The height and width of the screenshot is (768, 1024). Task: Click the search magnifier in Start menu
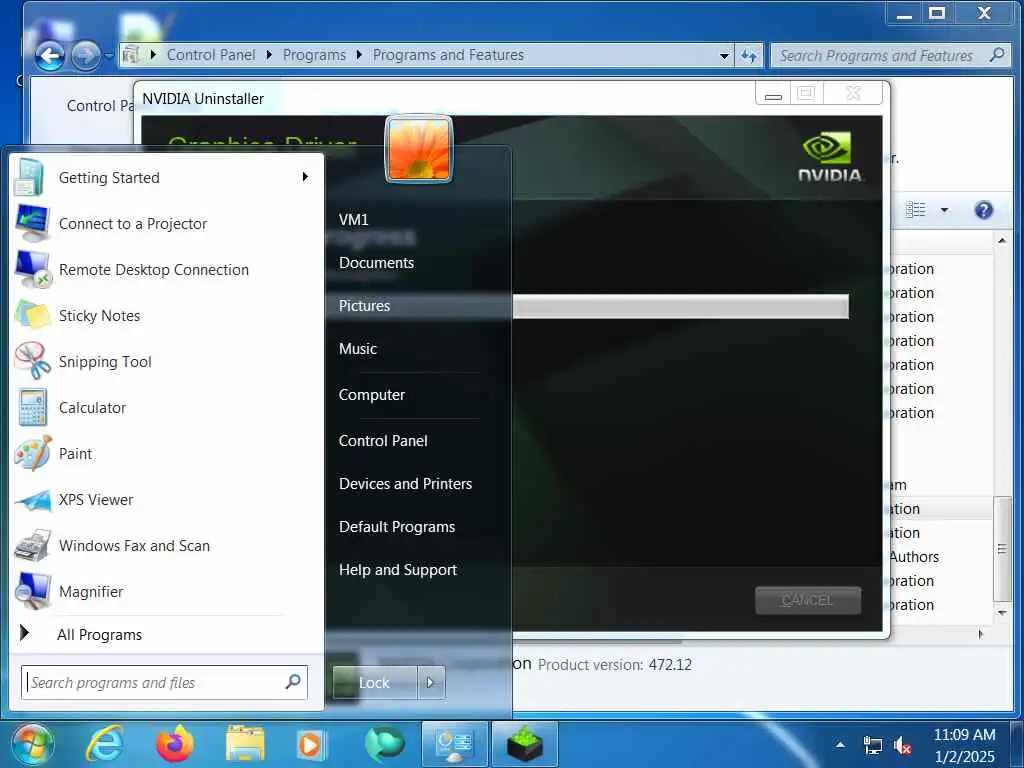tap(293, 682)
